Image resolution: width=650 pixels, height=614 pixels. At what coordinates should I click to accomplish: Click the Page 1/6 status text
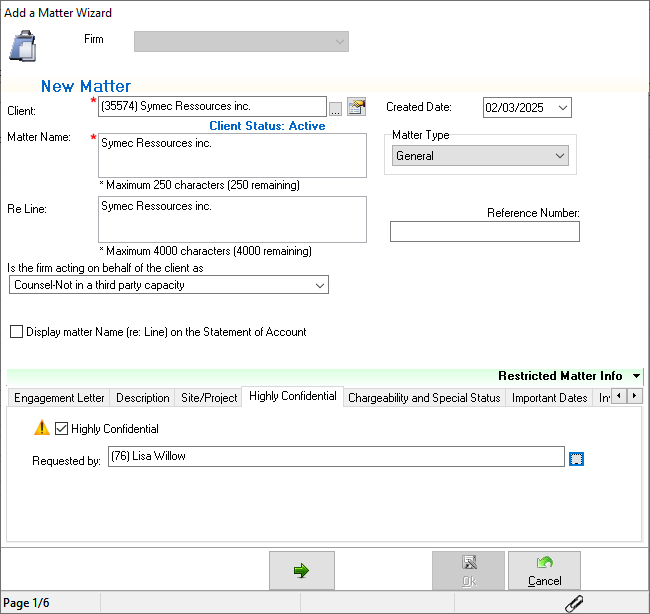[26, 603]
